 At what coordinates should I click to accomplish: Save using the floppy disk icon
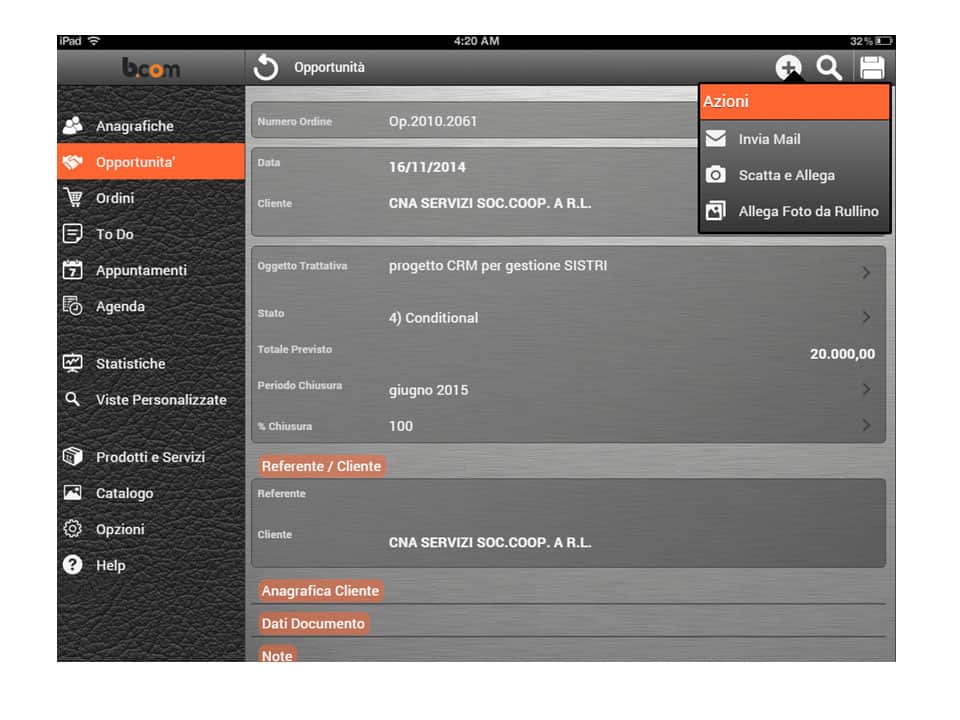pos(872,68)
